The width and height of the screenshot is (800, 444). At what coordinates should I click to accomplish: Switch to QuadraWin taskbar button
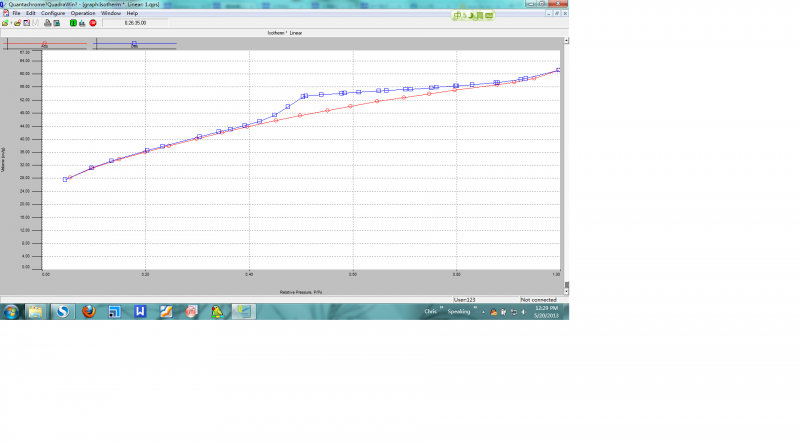pyautogui.click(x=243, y=312)
